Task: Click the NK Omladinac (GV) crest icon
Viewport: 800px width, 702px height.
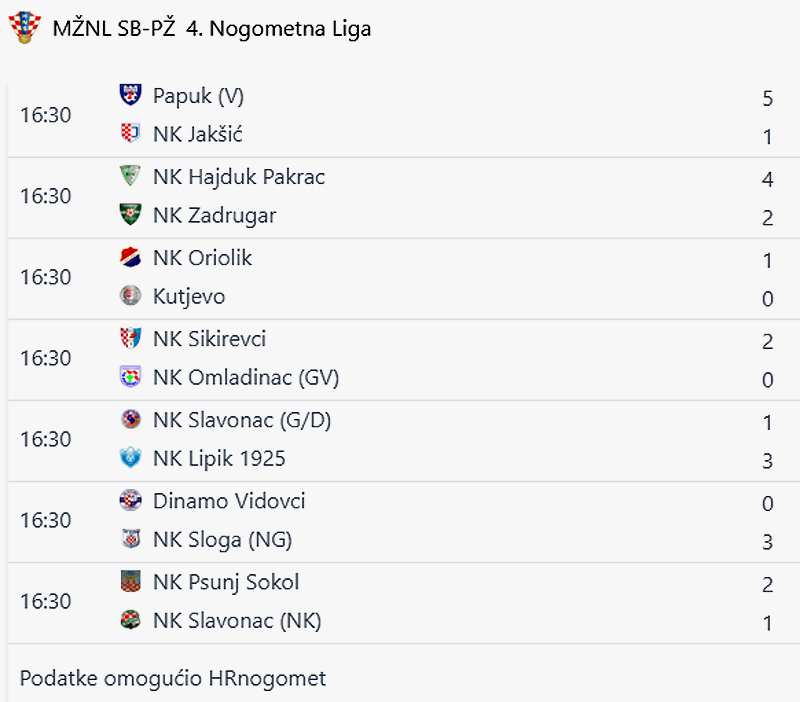Action: pos(130,377)
